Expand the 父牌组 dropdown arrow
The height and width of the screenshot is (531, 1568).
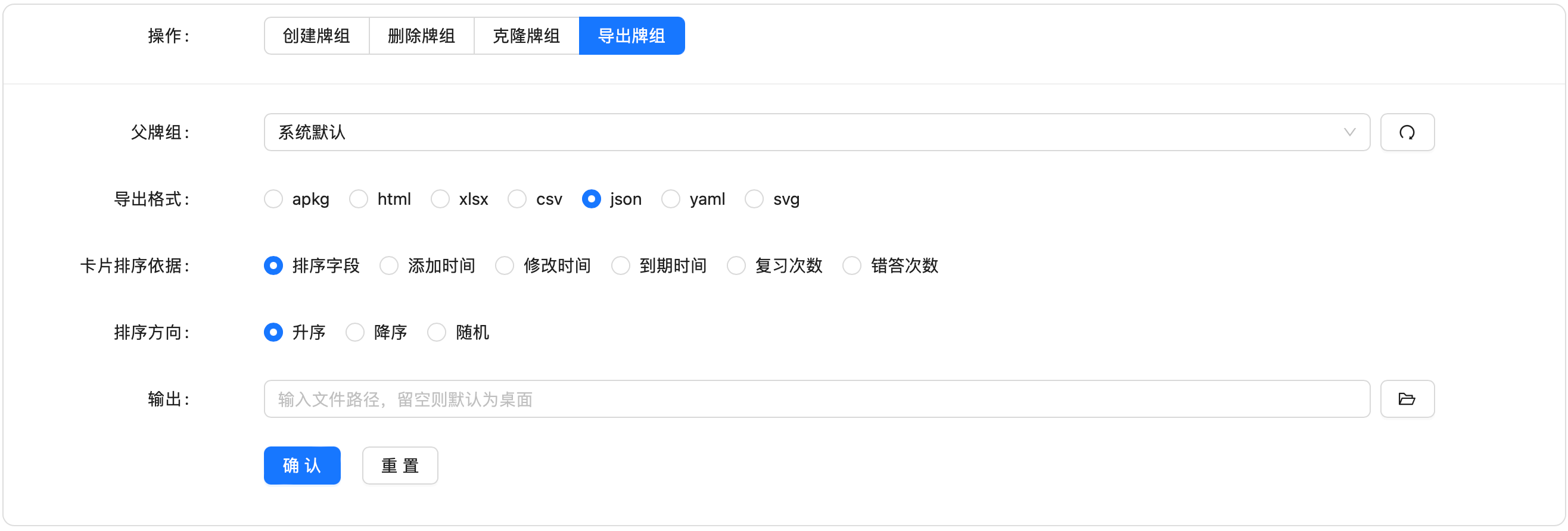[x=1349, y=132]
